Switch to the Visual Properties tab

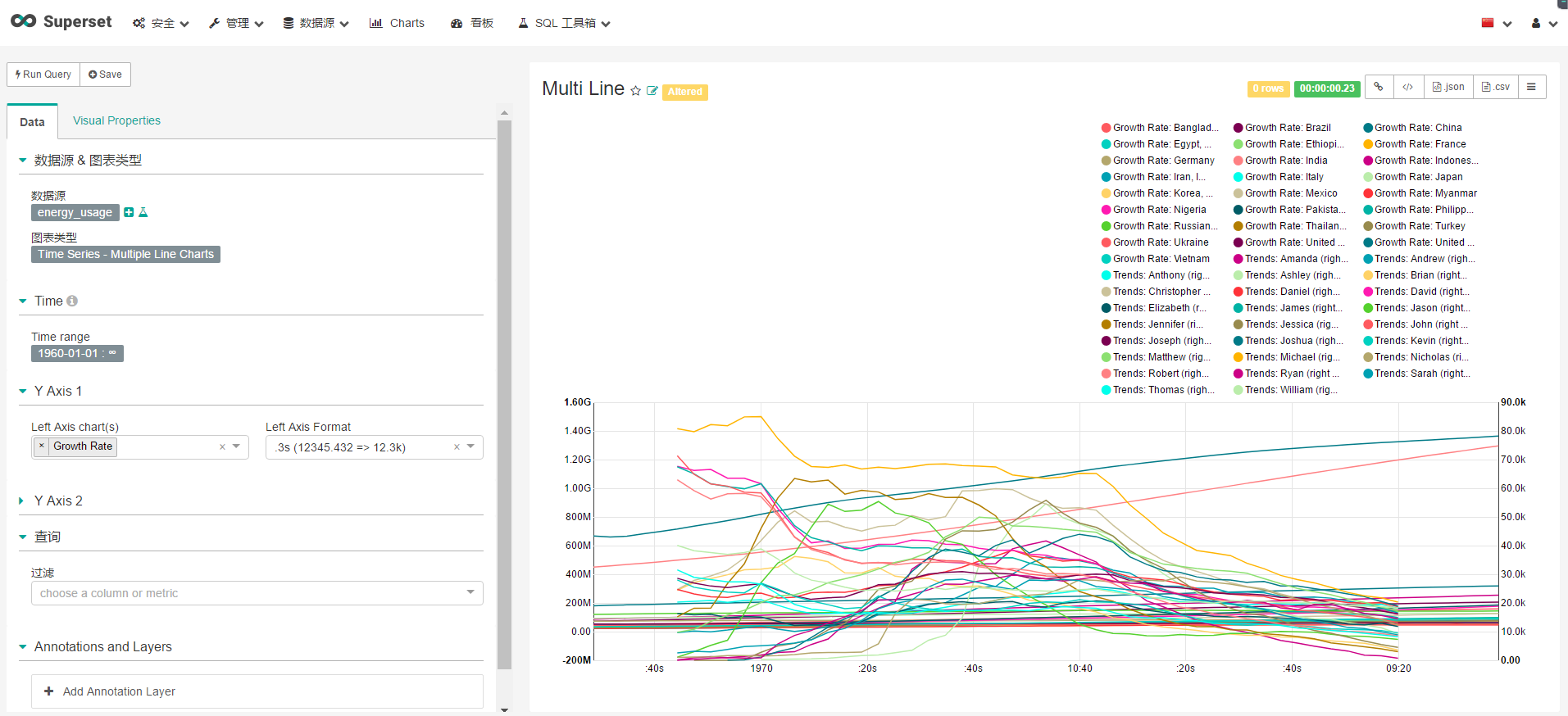[116, 120]
